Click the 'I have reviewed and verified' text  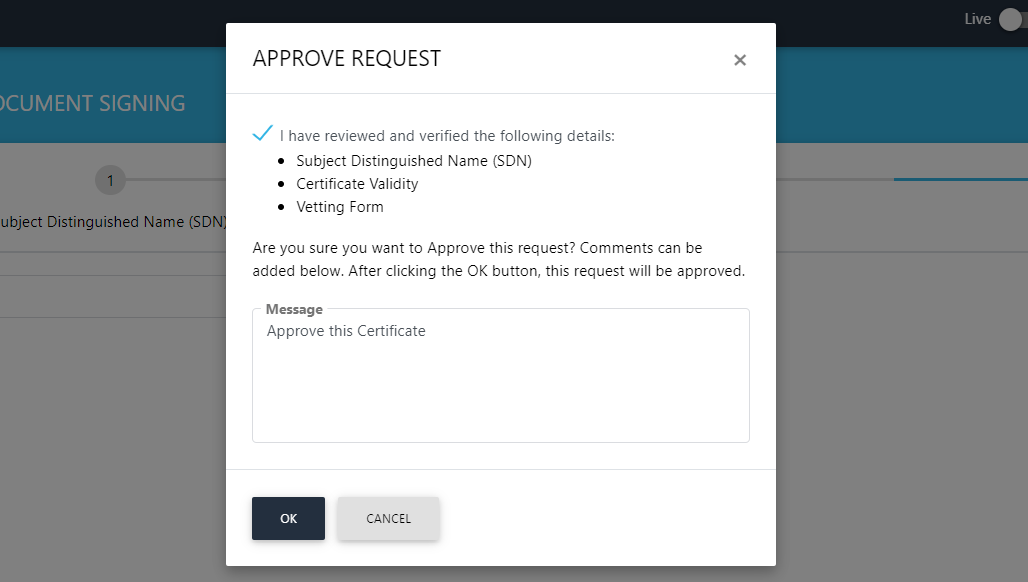click(x=447, y=136)
